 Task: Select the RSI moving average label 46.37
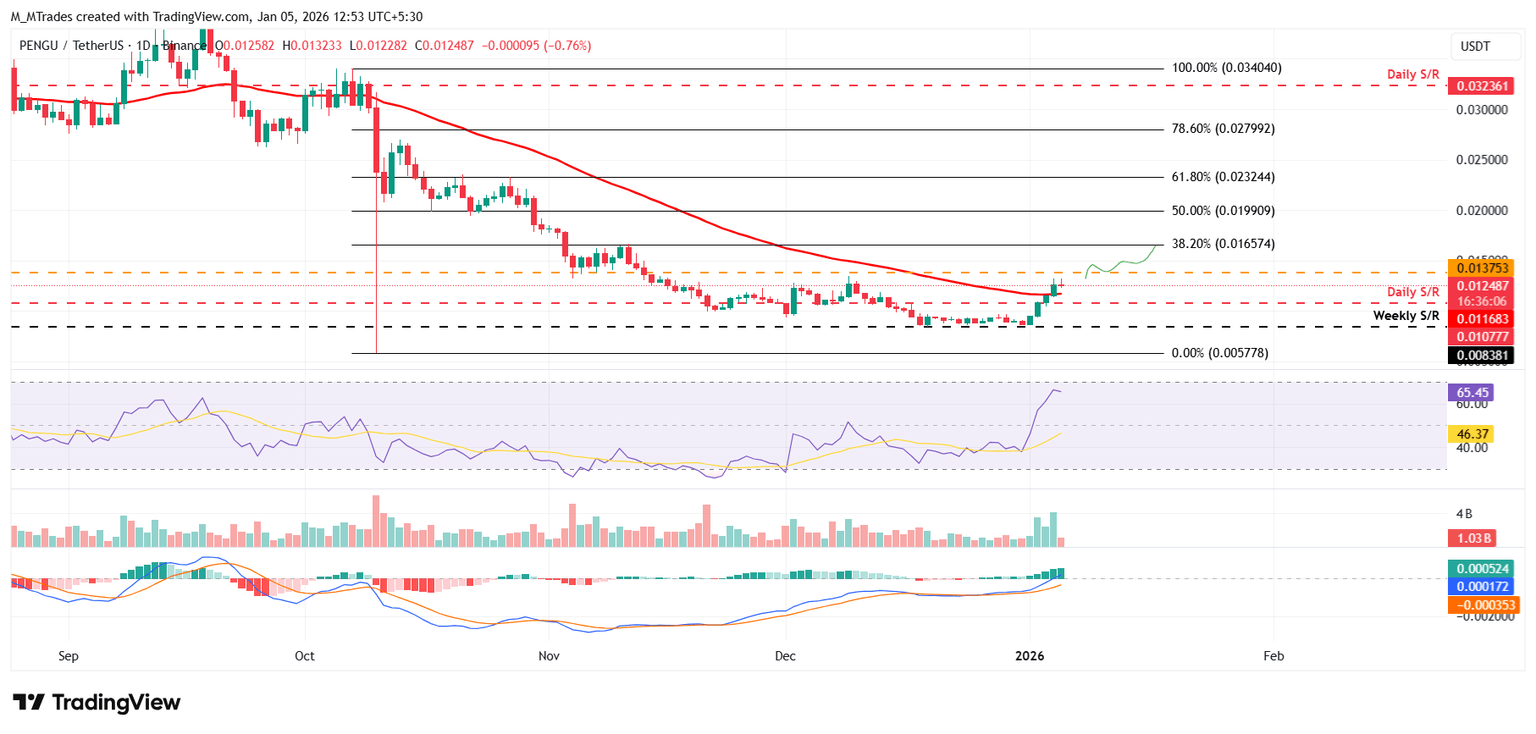[x=1469, y=436]
